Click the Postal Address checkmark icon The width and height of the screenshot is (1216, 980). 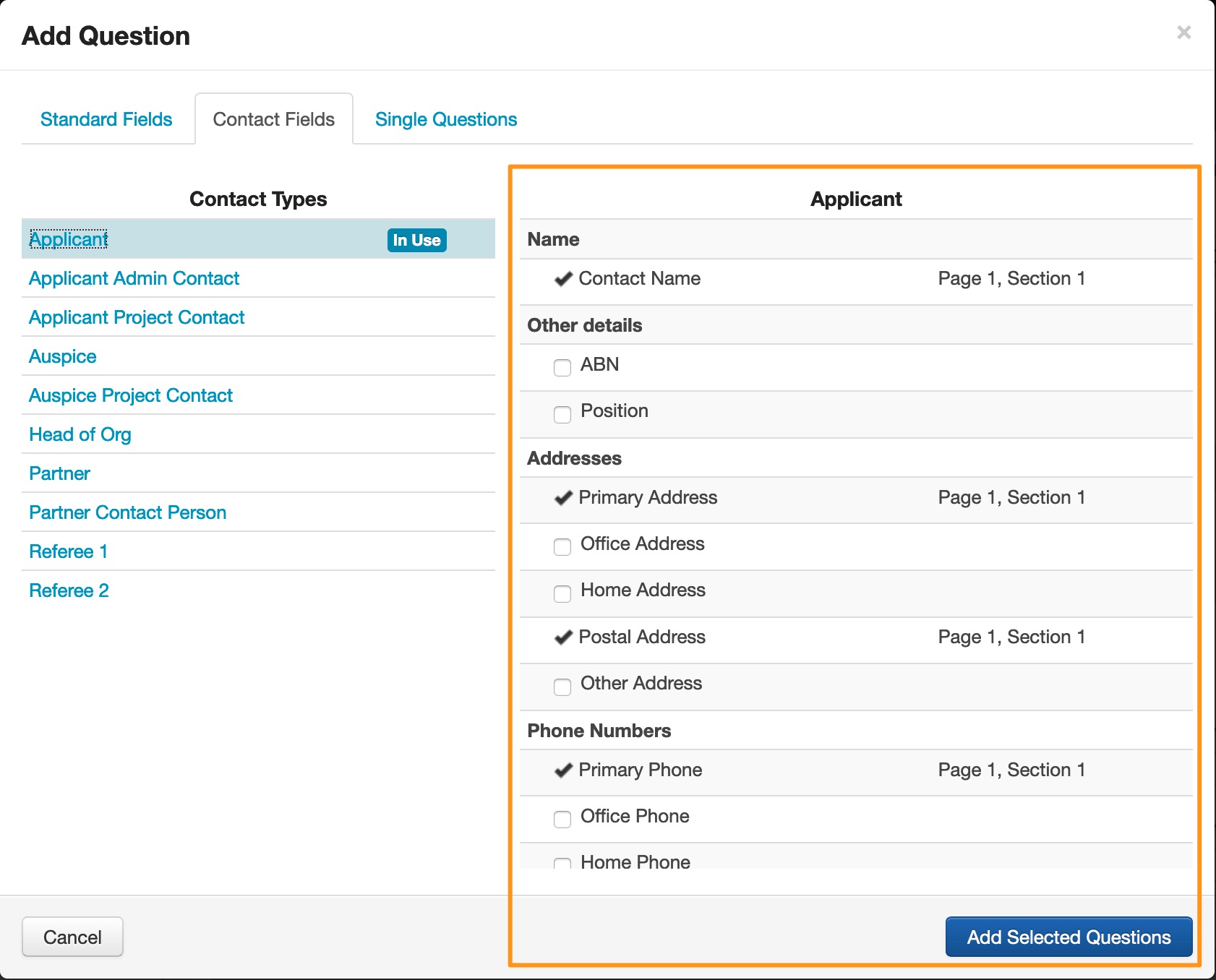coord(563,637)
